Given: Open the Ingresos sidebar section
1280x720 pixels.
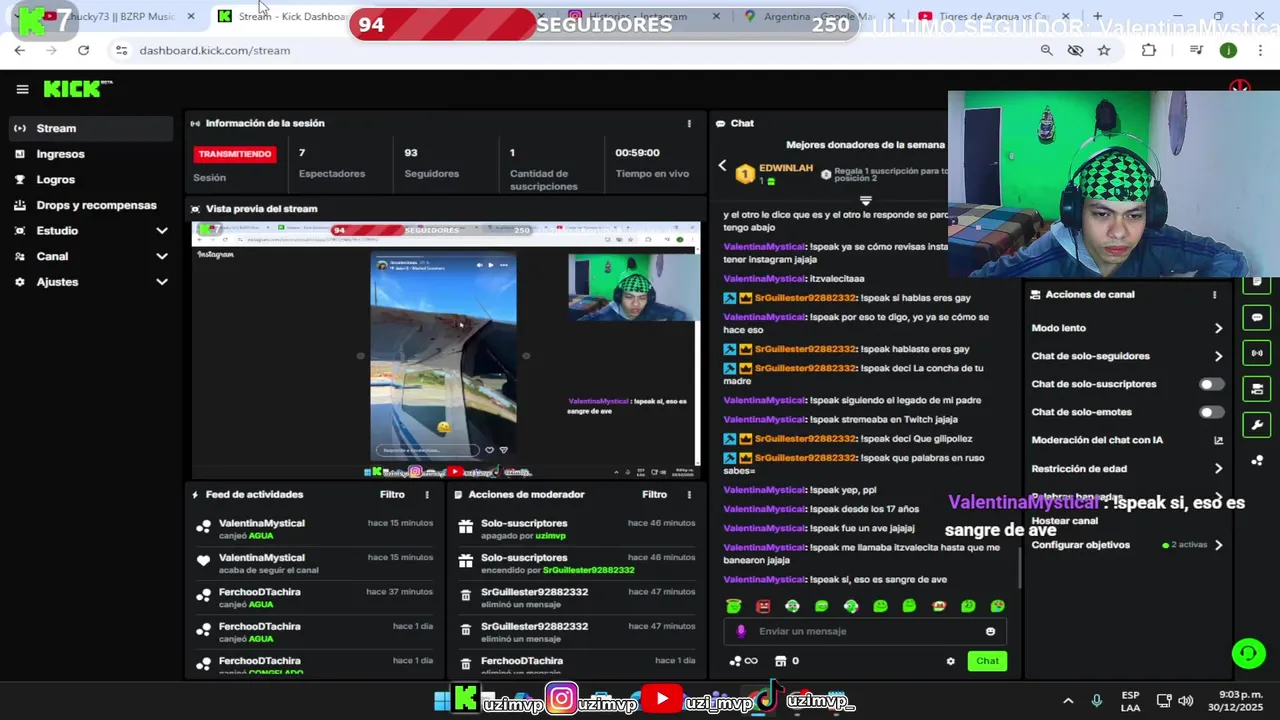Looking at the screenshot, I should pos(90,154).
